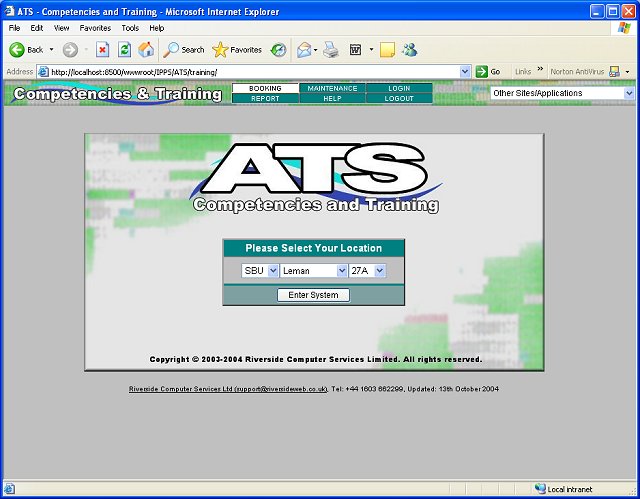Open the History icon in toolbar
Image resolution: width=640 pixels, height=499 pixels.
click(279, 50)
